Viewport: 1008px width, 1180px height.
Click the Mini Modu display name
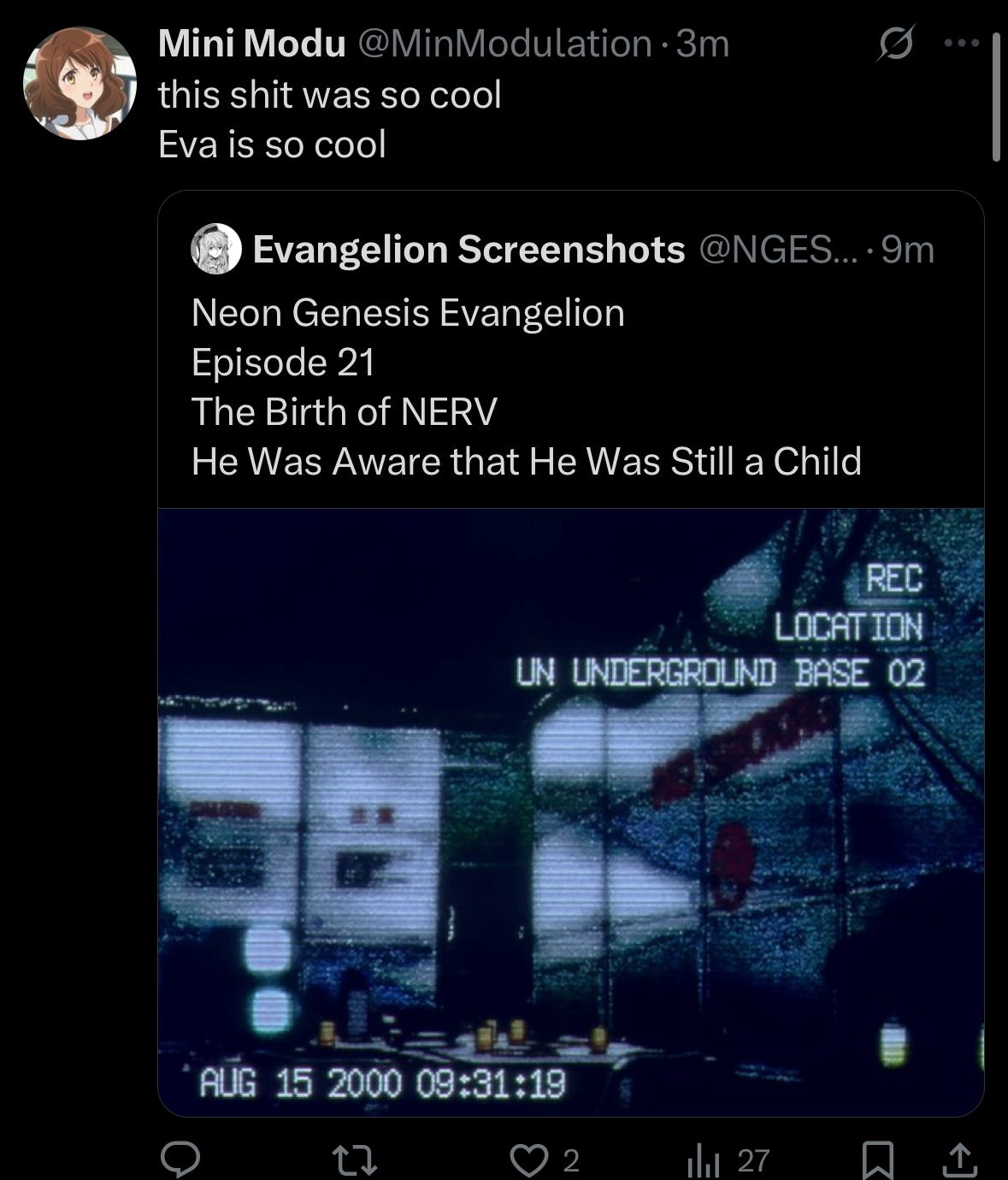coord(252,44)
